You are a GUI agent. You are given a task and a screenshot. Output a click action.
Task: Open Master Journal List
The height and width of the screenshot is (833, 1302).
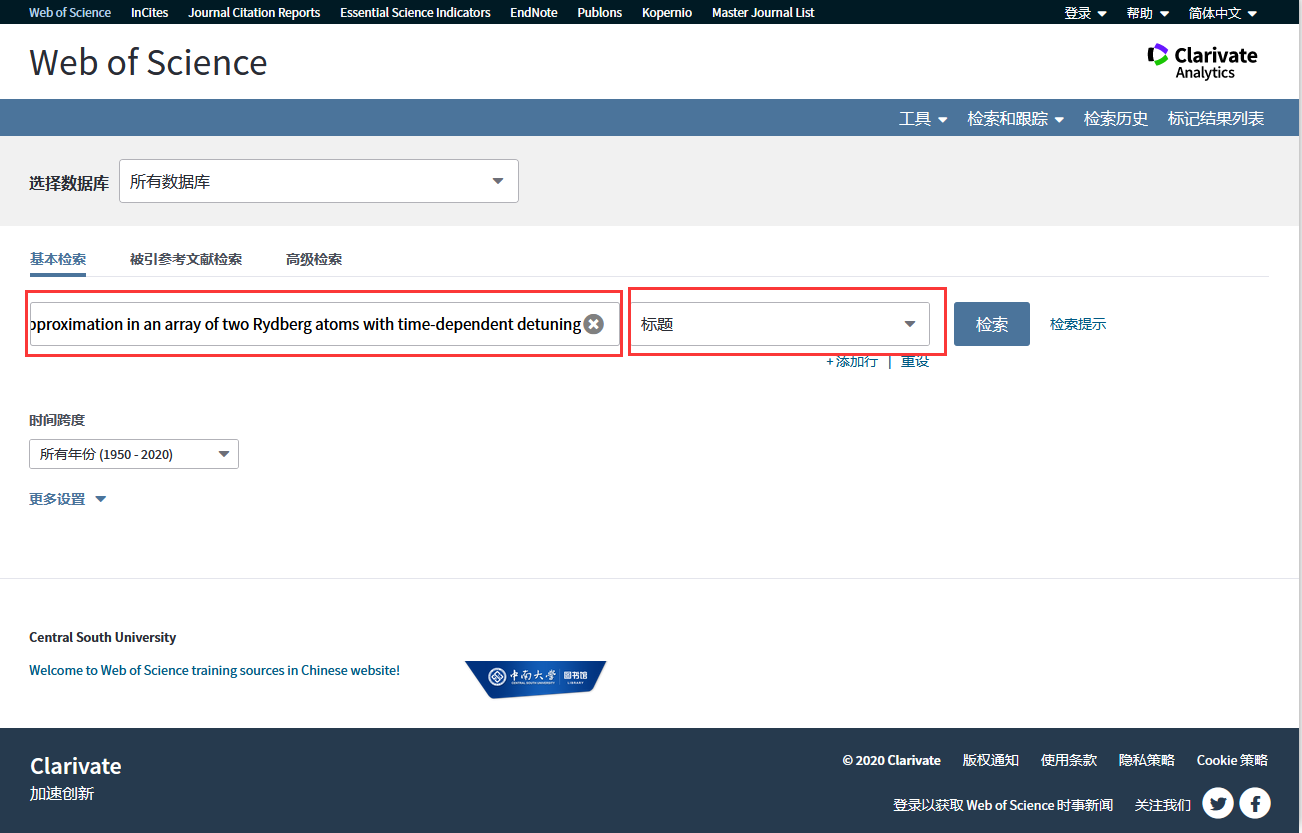point(763,13)
